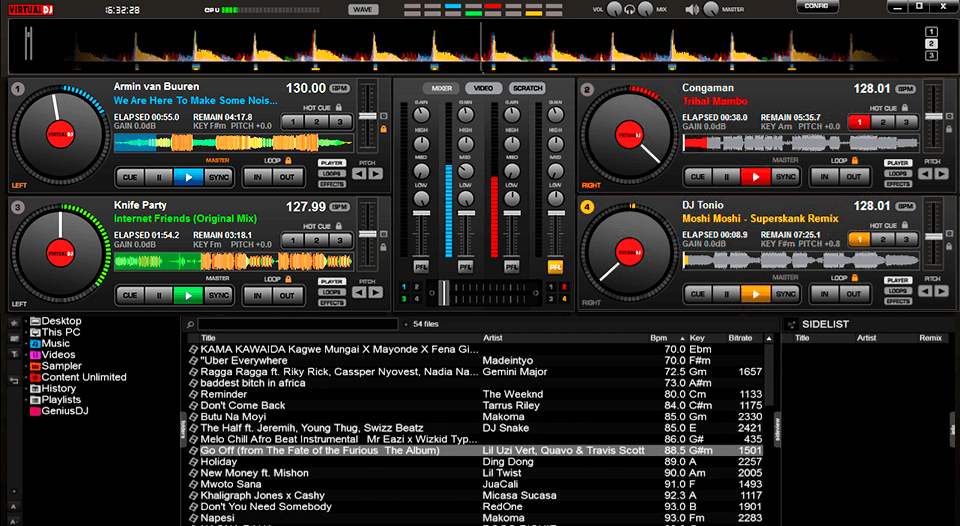Click the master speaker icon
The width and height of the screenshot is (960, 526).
(692, 9)
